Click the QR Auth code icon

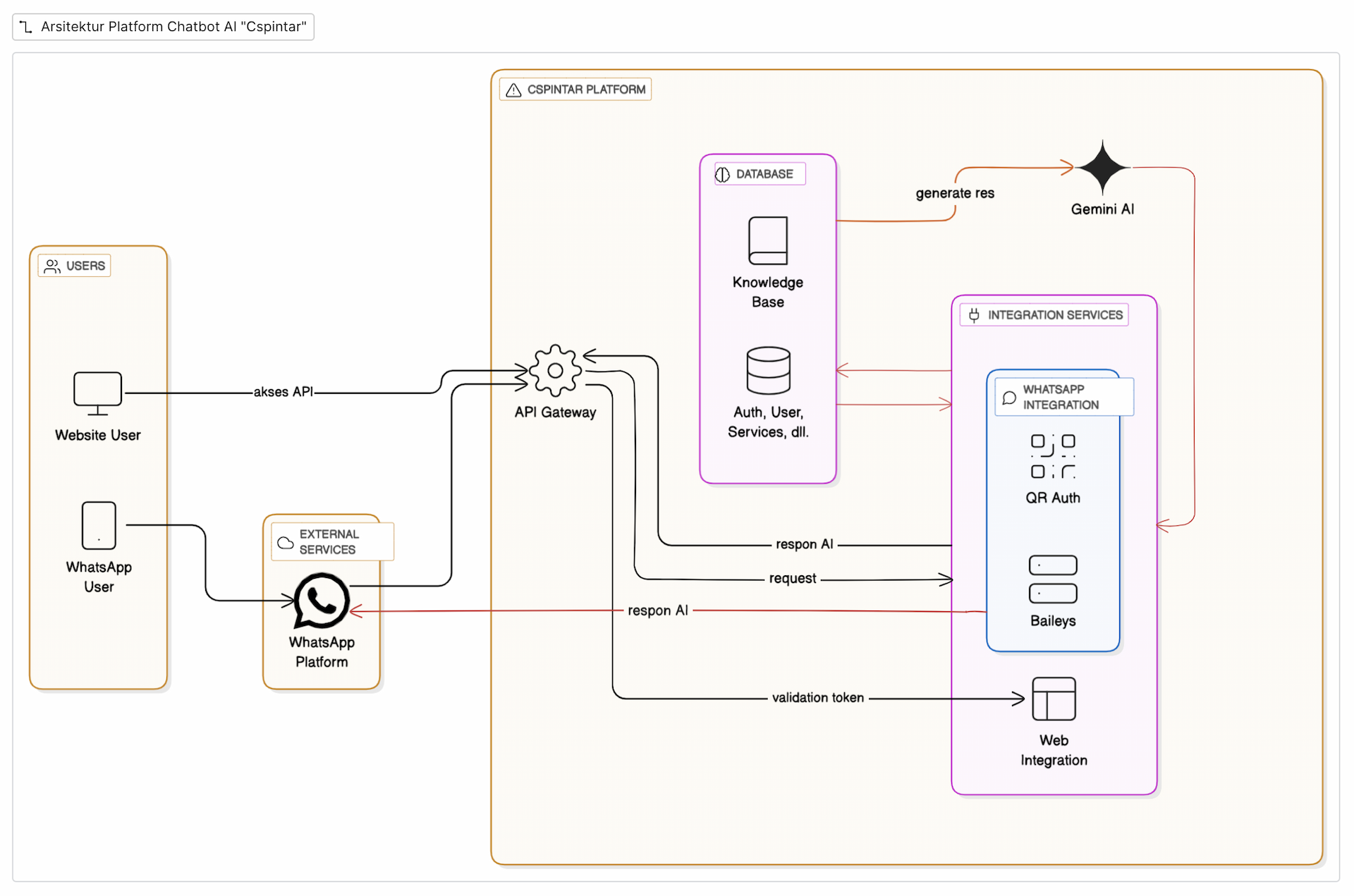click(x=1053, y=456)
